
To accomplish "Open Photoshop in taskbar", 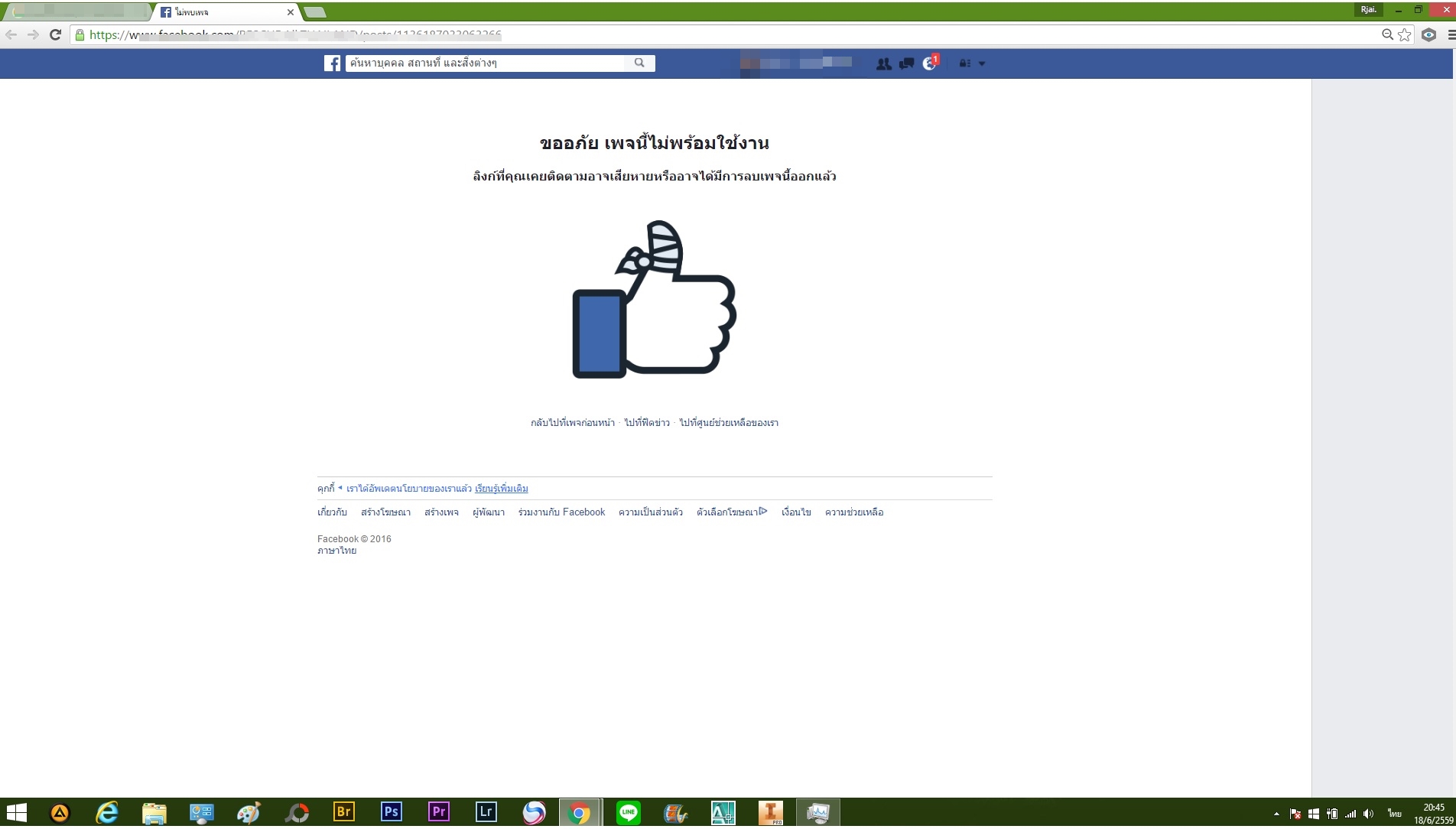I will coord(392,812).
